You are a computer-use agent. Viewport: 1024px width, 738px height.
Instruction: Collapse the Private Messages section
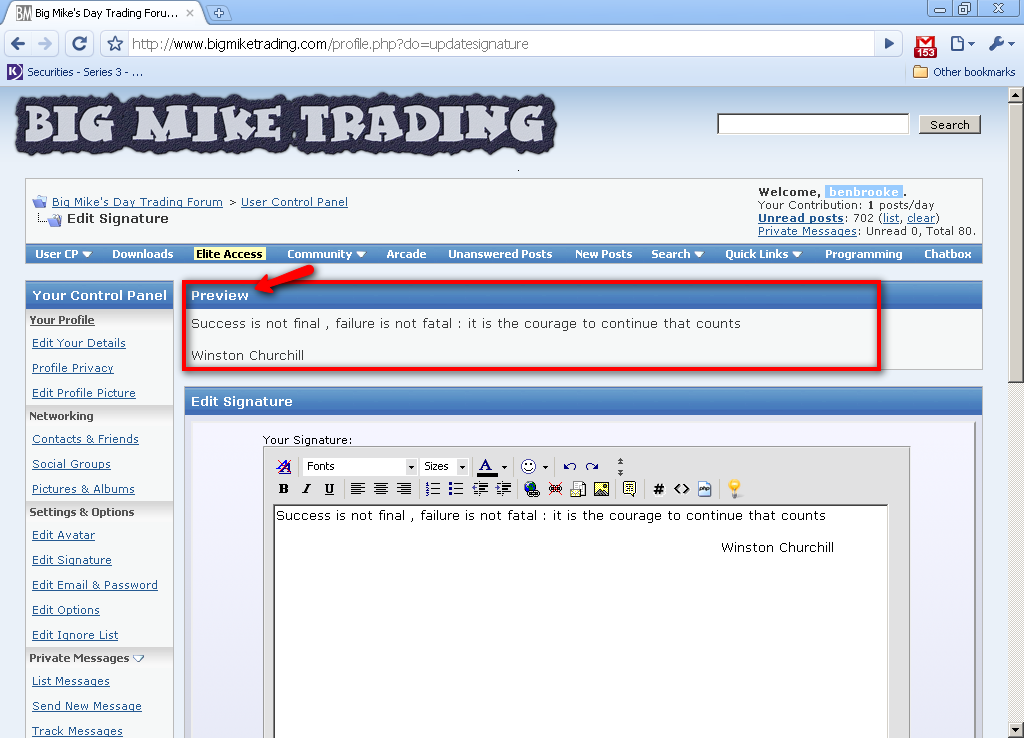(x=138, y=658)
